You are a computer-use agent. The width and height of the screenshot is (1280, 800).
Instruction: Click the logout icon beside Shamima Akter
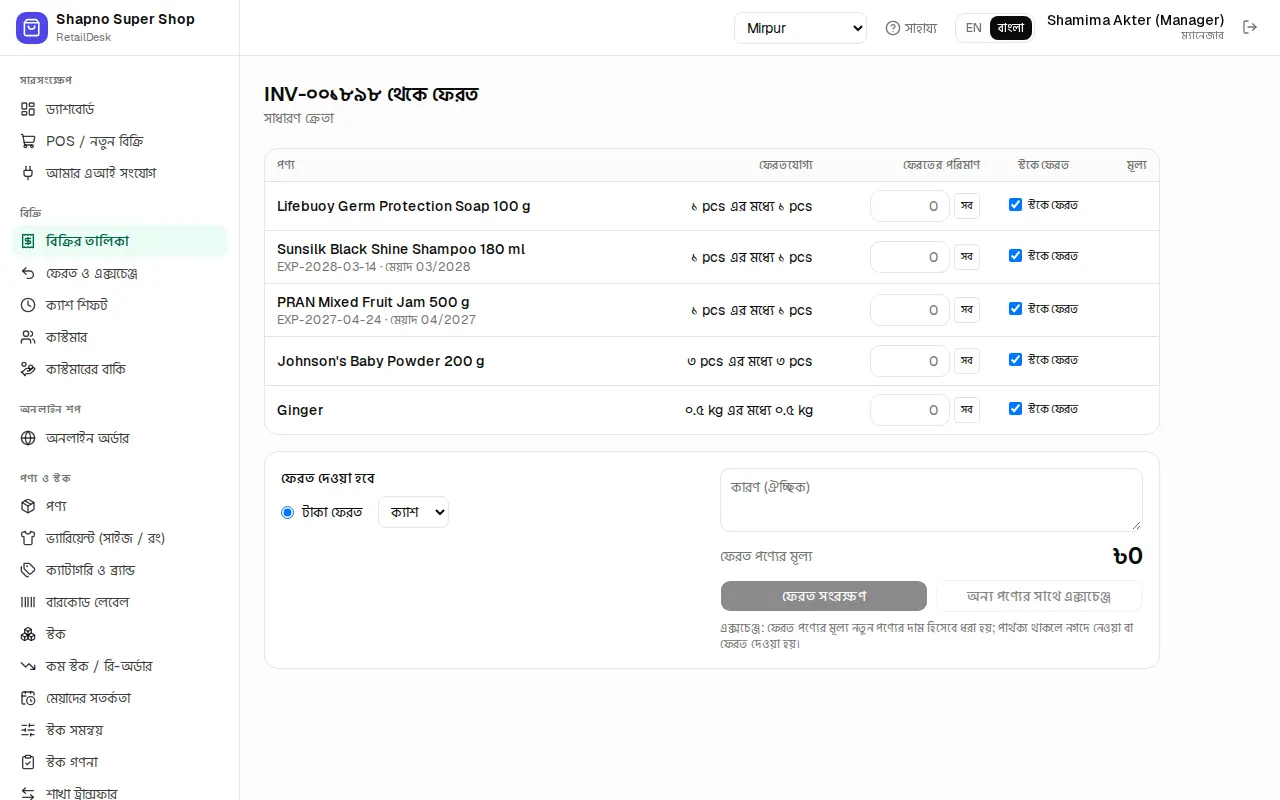click(1250, 27)
